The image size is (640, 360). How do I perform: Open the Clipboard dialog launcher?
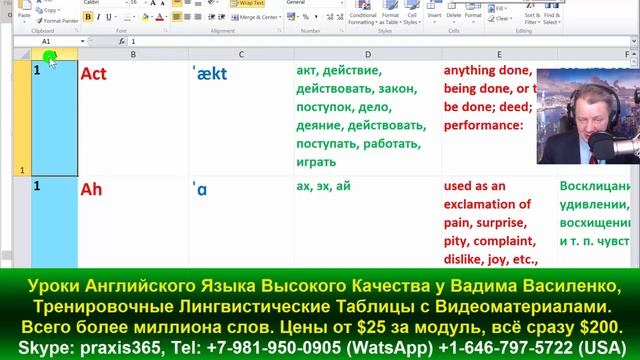tap(76, 31)
